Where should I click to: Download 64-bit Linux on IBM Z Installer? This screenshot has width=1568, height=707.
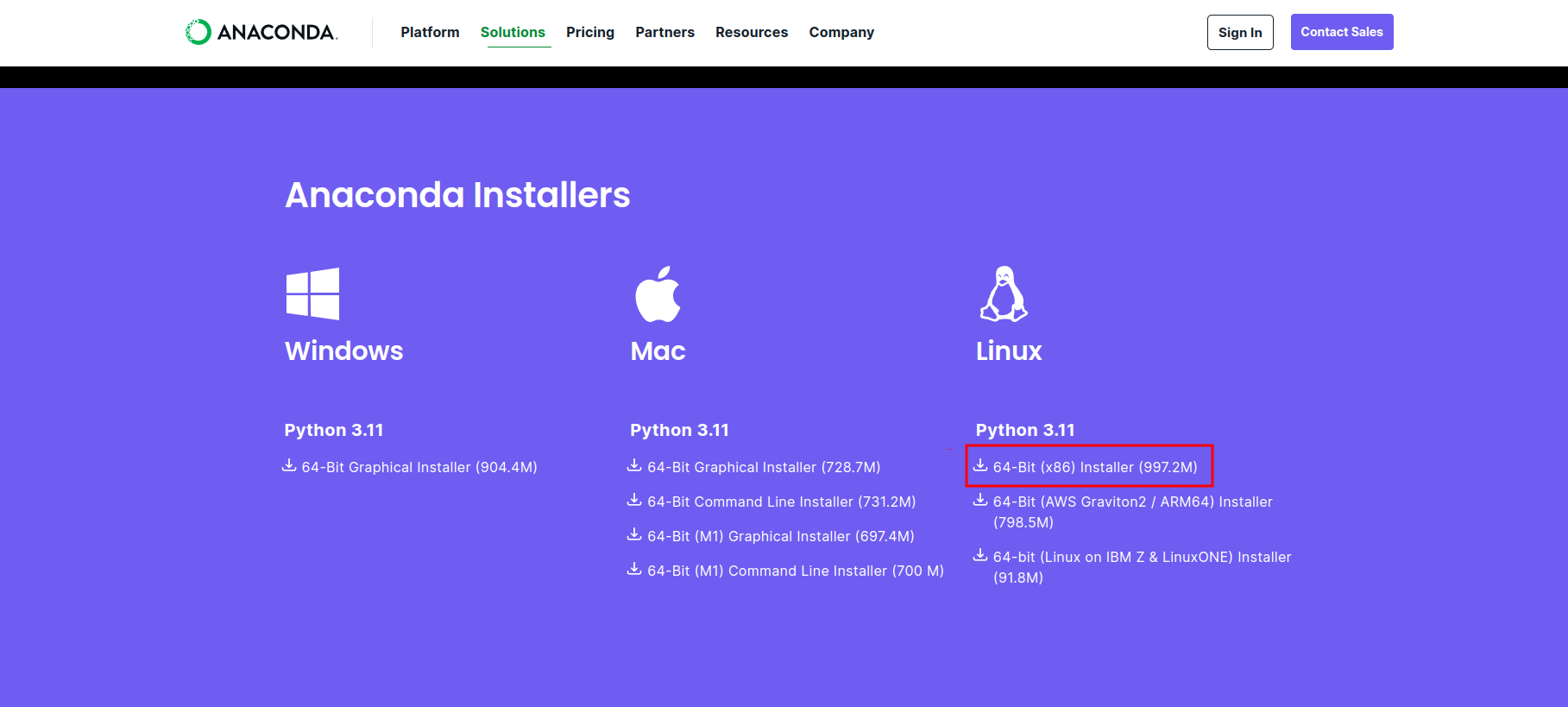(1143, 567)
